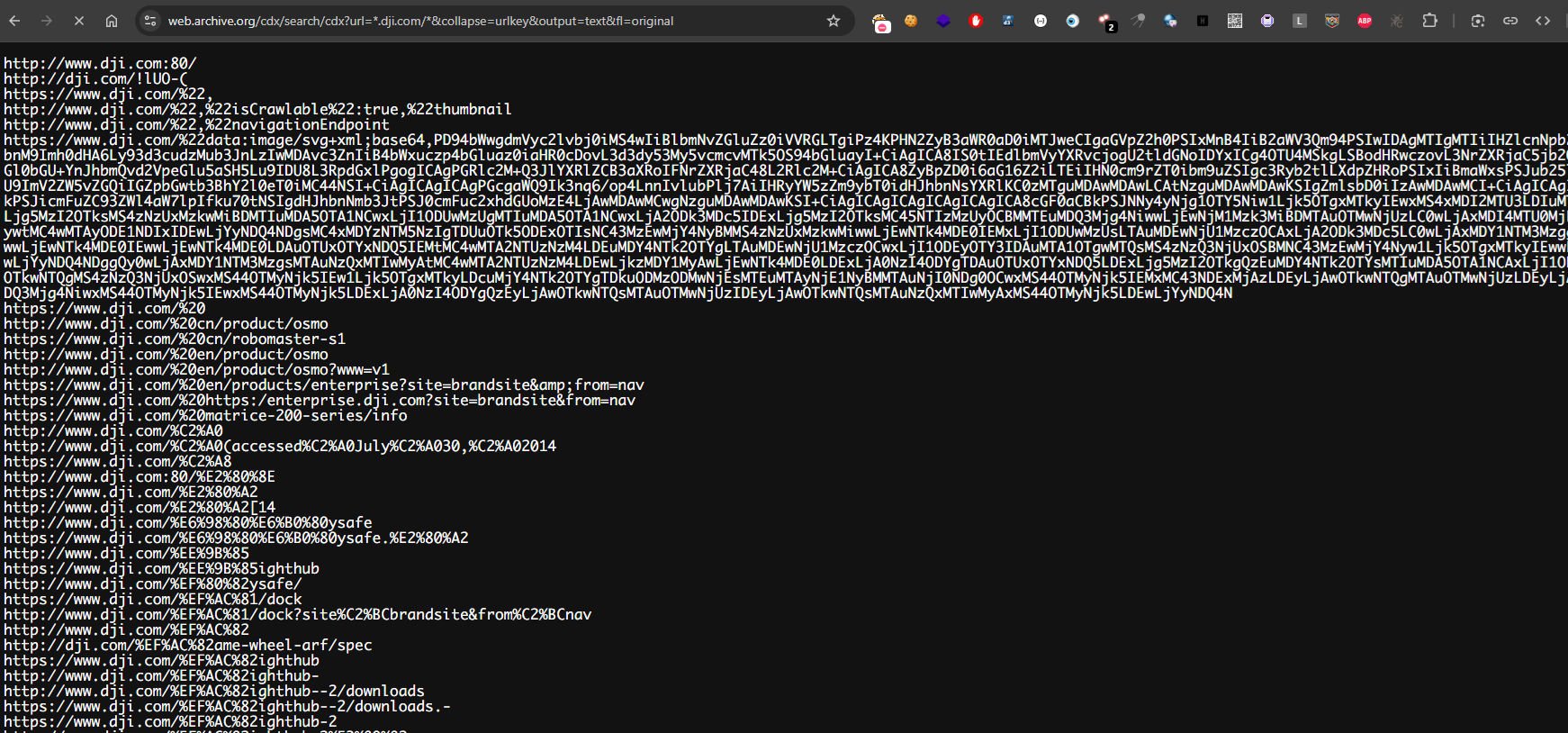Viewport: 1568px width, 733px height.
Task: Open the globe extension icon
Action: (x=1170, y=21)
